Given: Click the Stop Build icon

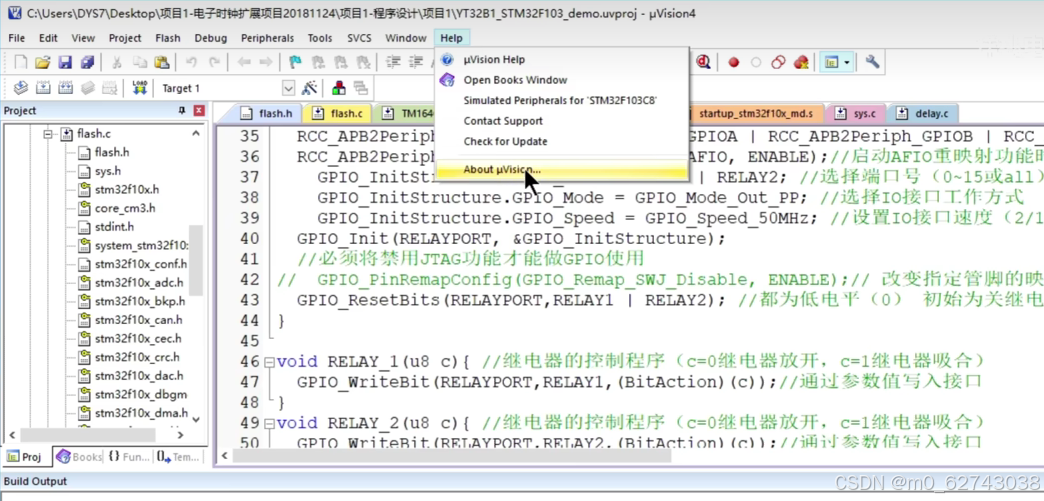Looking at the screenshot, I should pyautogui.click(x=110, y=88).
